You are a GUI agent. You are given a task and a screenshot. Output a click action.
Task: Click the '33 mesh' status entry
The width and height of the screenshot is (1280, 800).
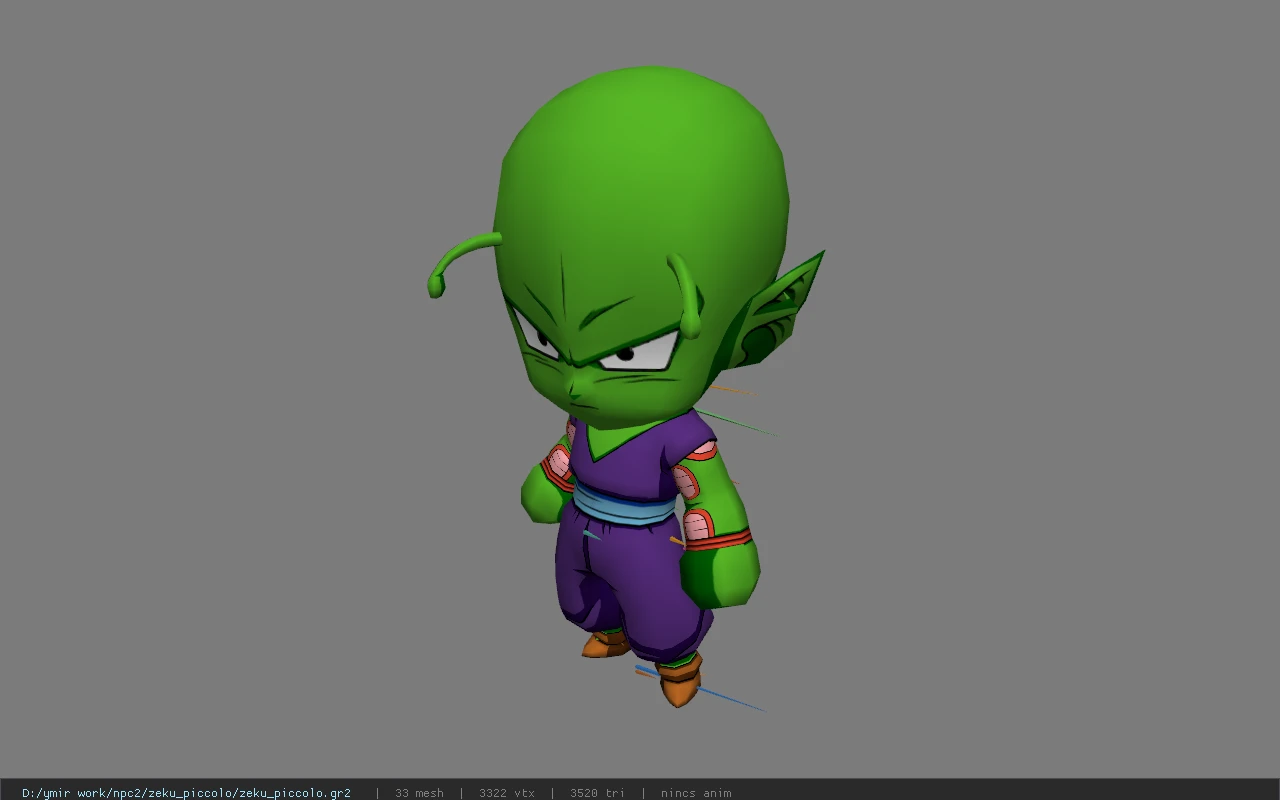tap(419, 793)
